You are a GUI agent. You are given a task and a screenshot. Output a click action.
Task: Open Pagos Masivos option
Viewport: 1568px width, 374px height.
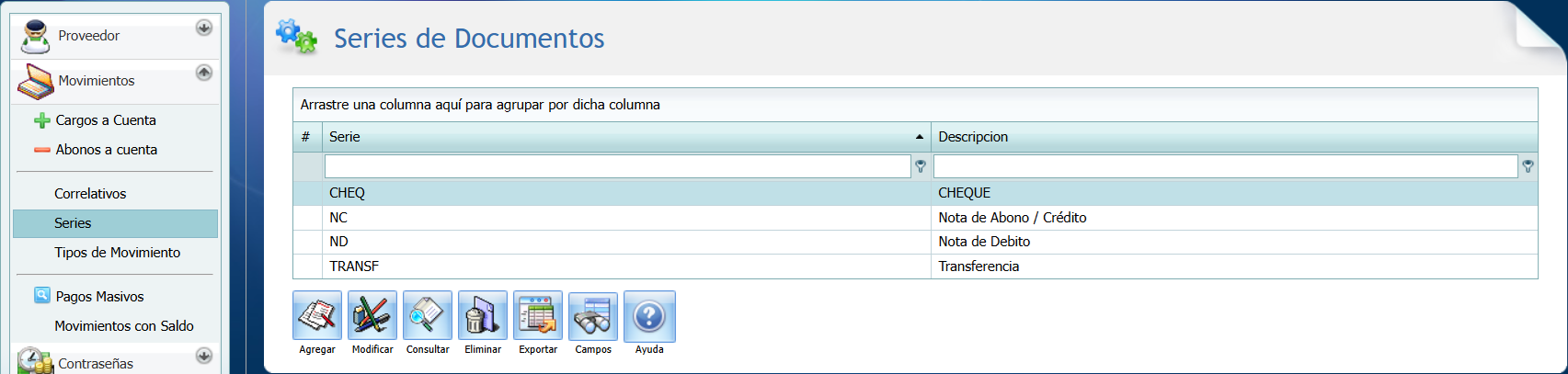click(x=99, y=297)
